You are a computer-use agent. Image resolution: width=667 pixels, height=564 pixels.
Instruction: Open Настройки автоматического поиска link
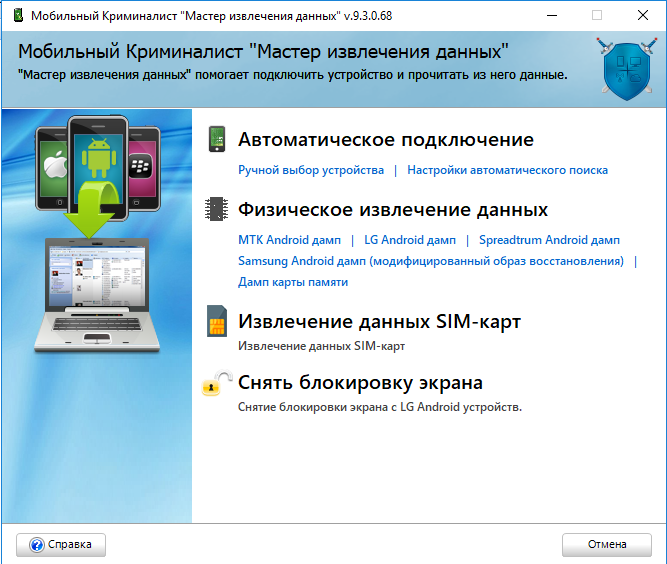click(x=507, y=170)
